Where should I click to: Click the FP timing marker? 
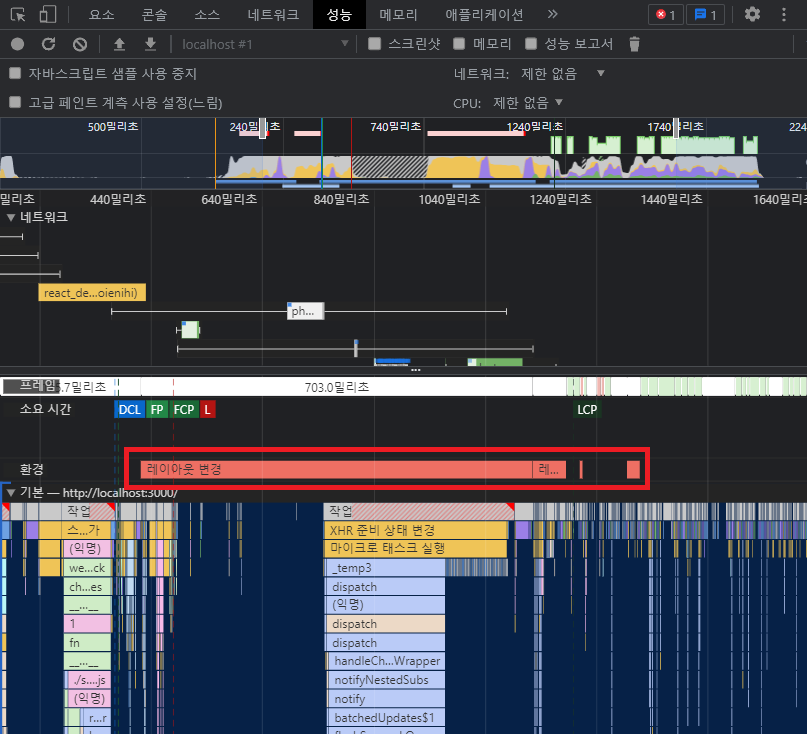coord(157,410)
